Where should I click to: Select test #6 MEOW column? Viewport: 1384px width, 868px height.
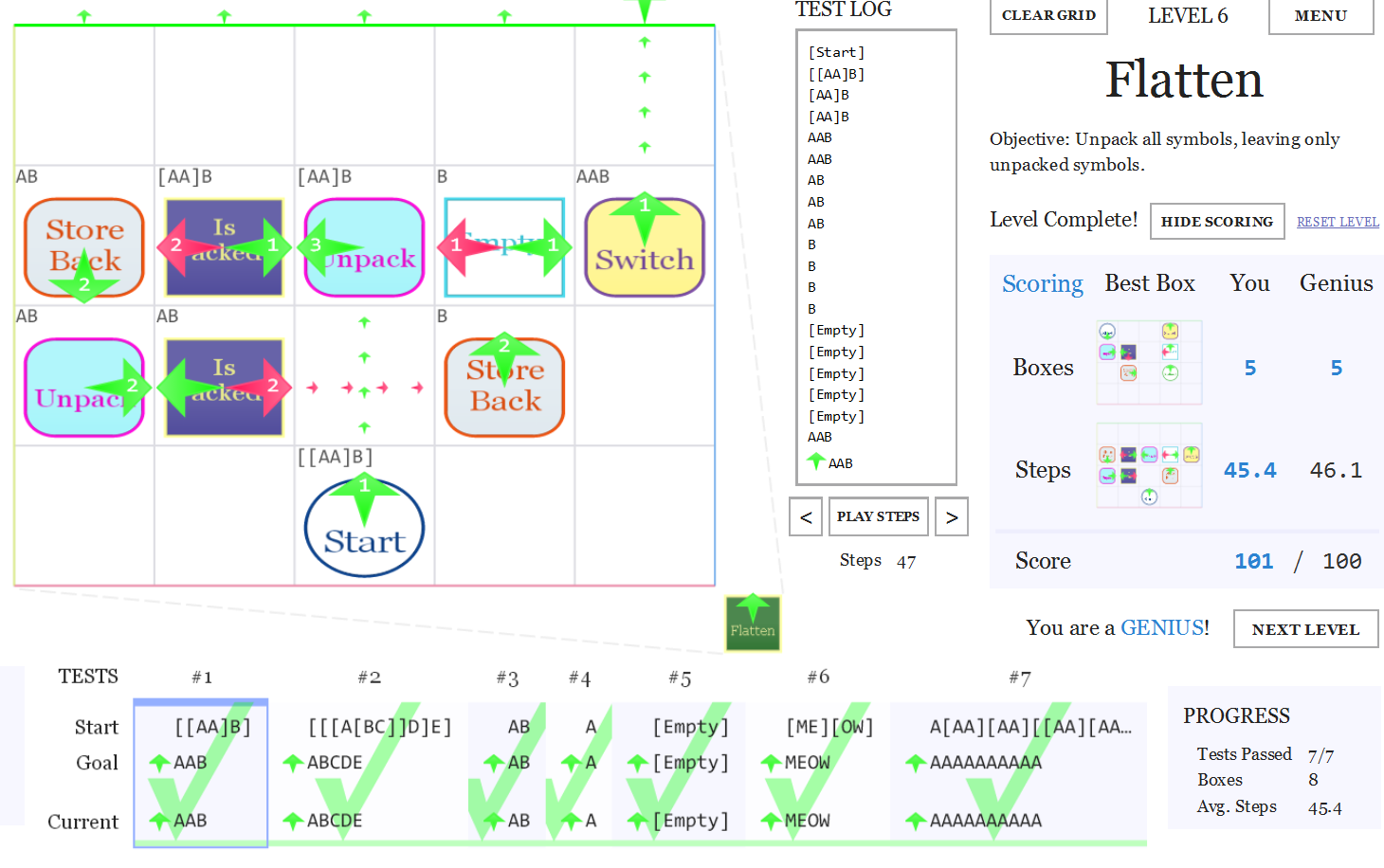(x=818, y=773)
